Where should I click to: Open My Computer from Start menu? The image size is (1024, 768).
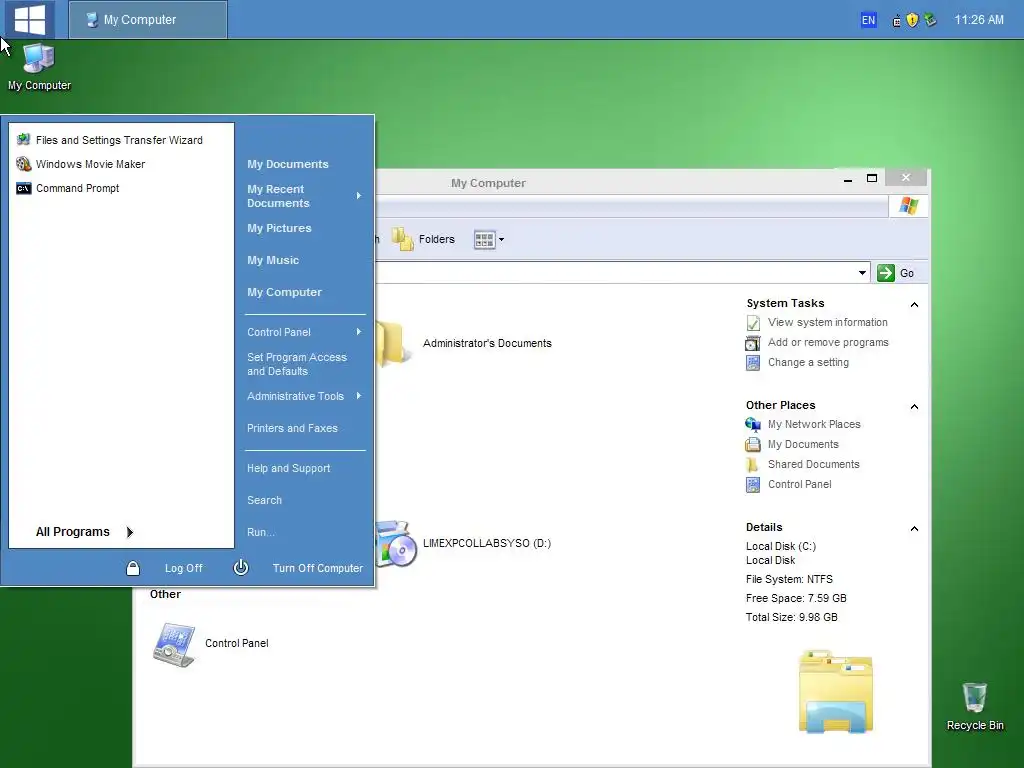tap(285, 293)
